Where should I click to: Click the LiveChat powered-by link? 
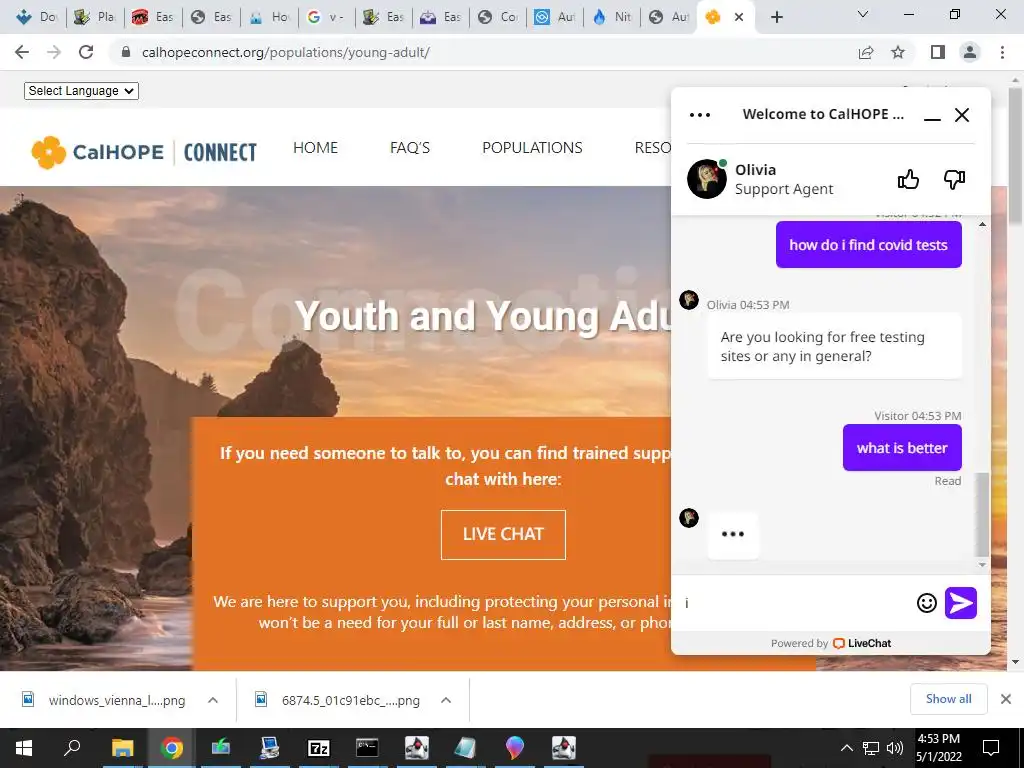point(861,643)
